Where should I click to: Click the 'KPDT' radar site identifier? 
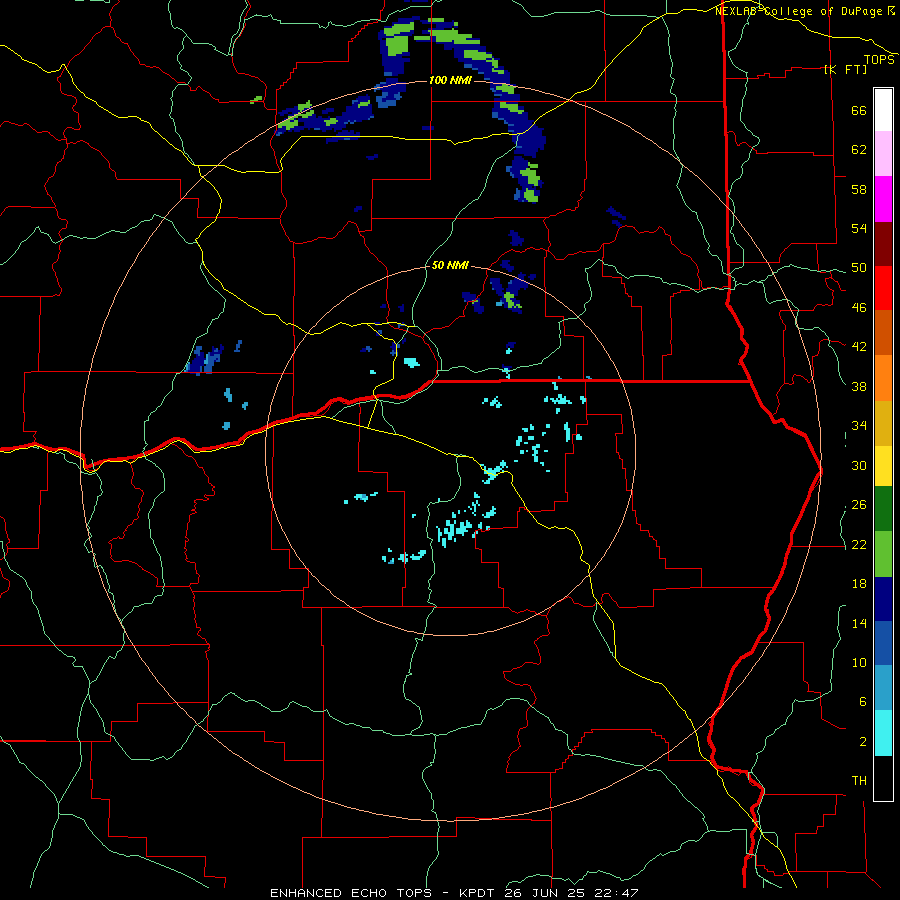pos(478,893)
